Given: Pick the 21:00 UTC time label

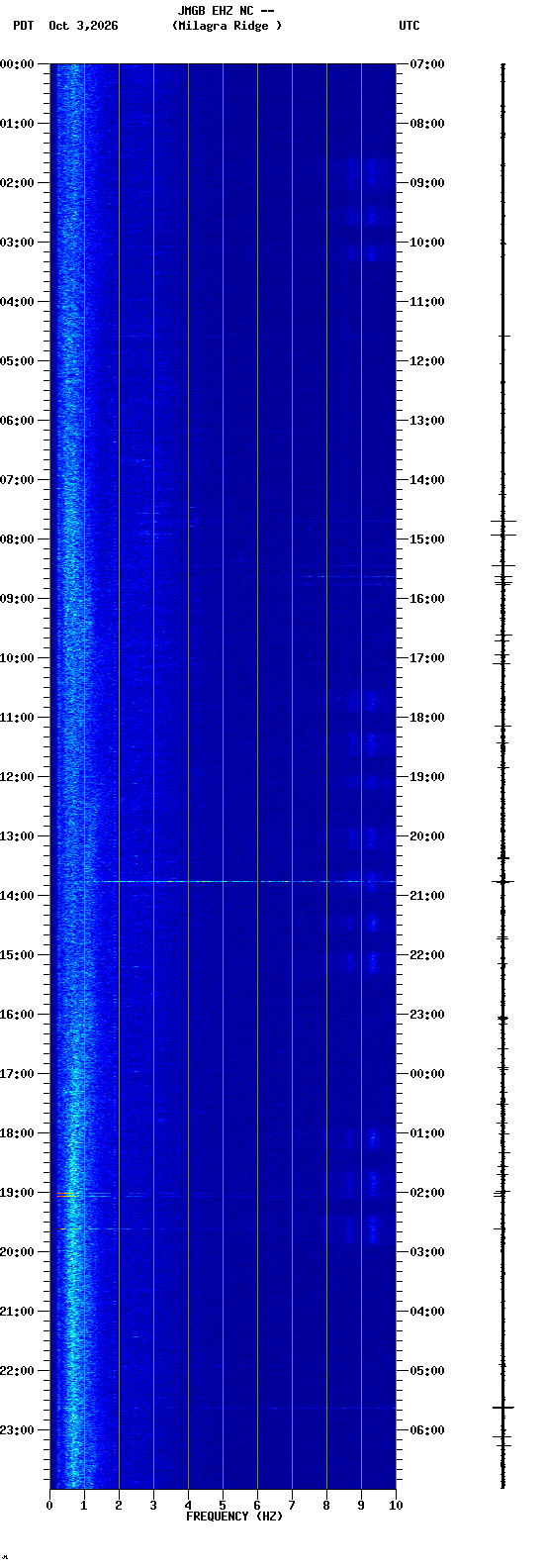Looking at the screenshot, I should [x=427, y=896].
